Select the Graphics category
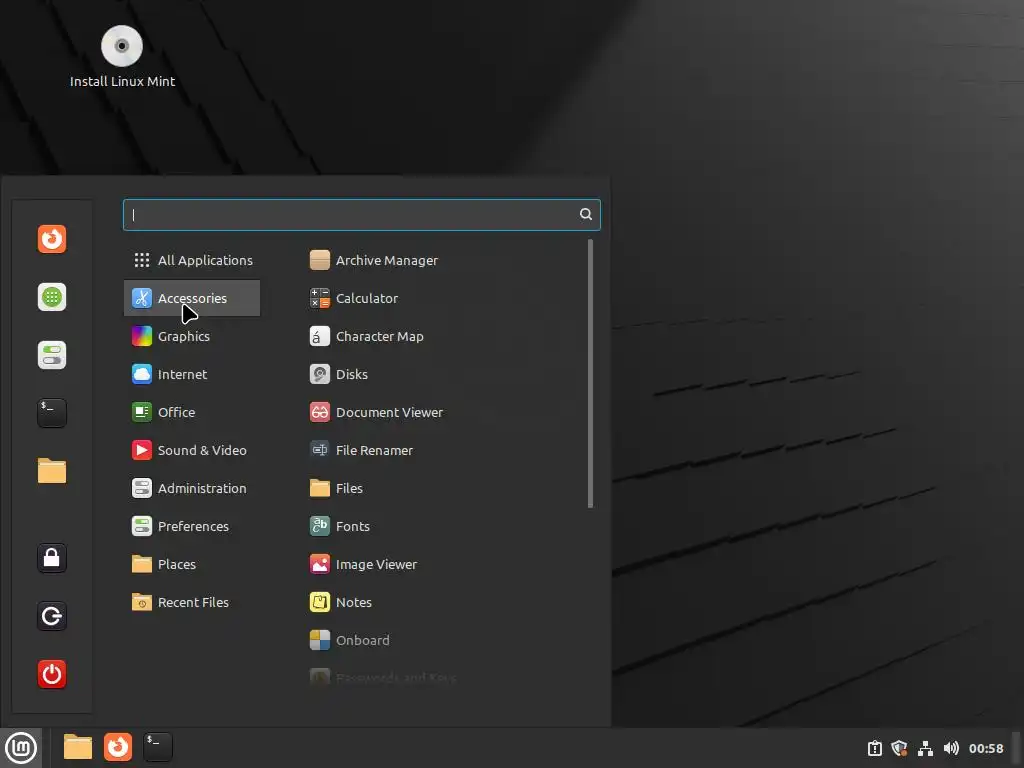 click(192, 336)
